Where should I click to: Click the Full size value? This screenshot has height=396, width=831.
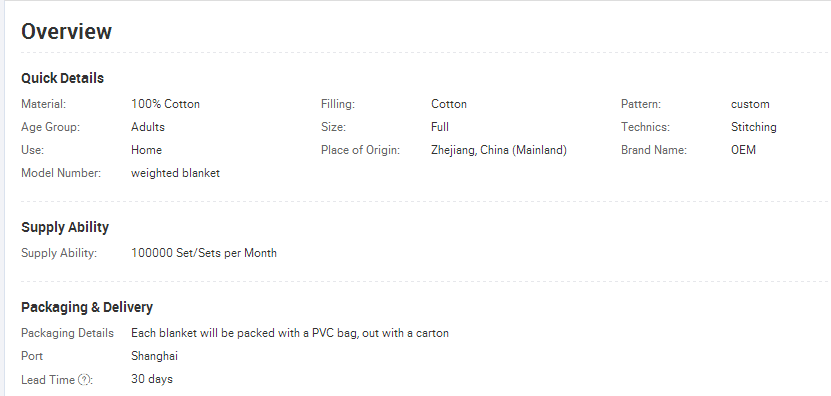tap(440, 127)
